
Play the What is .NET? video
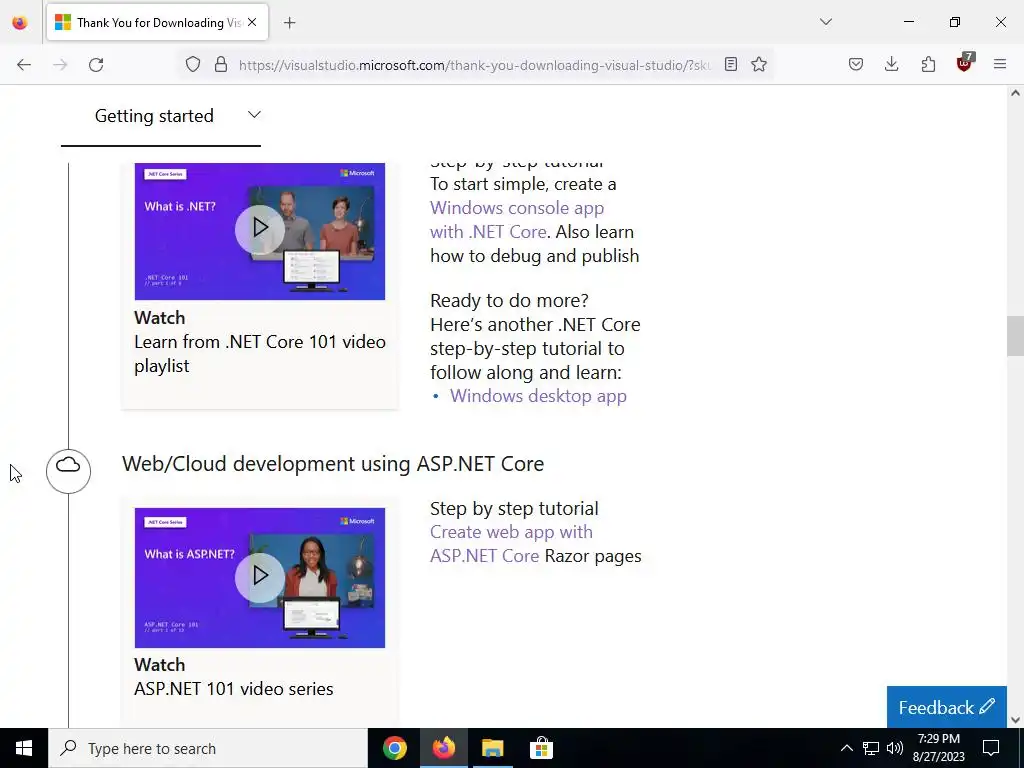(x=260, y=228)
